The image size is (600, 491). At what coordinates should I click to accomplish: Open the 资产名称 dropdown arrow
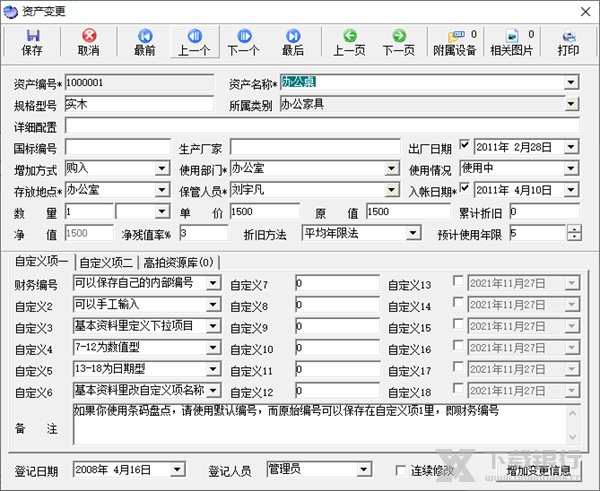[x=571, y=82]
